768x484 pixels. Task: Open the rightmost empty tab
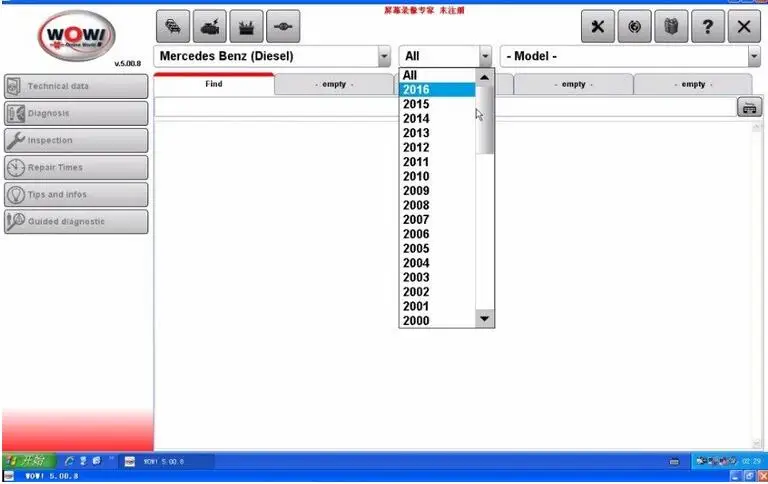coord(693,84)
